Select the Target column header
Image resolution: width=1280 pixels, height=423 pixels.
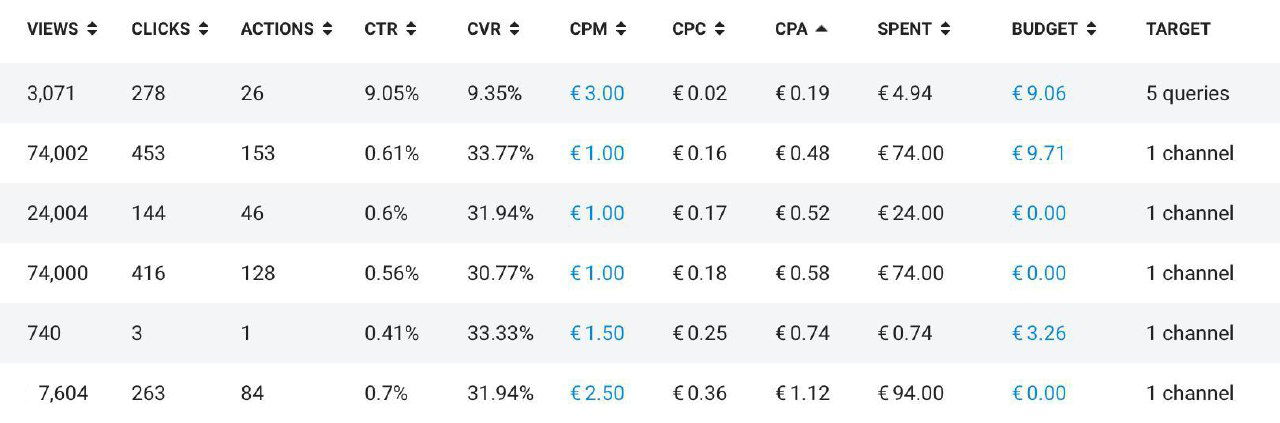[1178, 30]
